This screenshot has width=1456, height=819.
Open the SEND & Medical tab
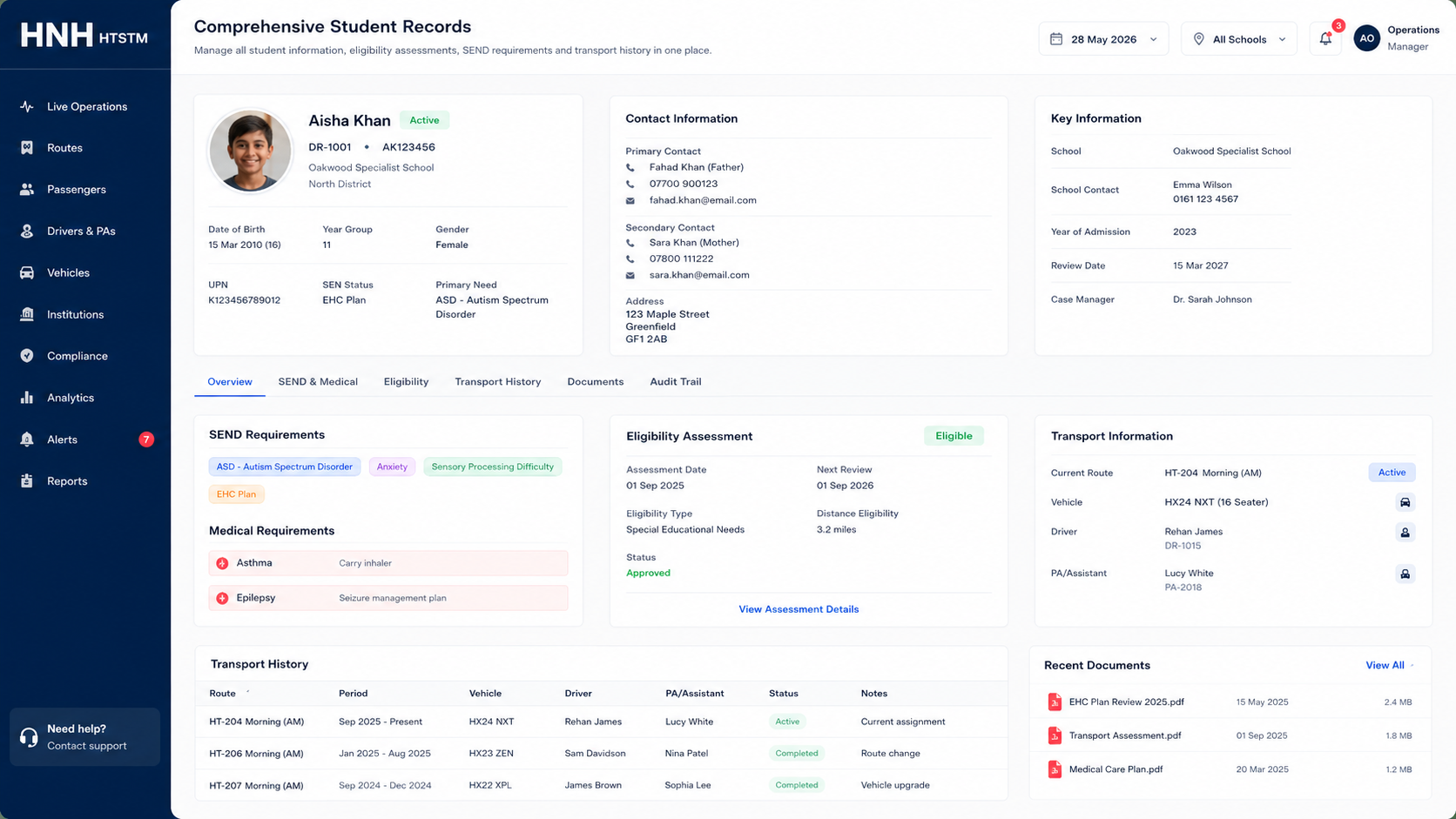pyautogui.click(x=318, y=381)
